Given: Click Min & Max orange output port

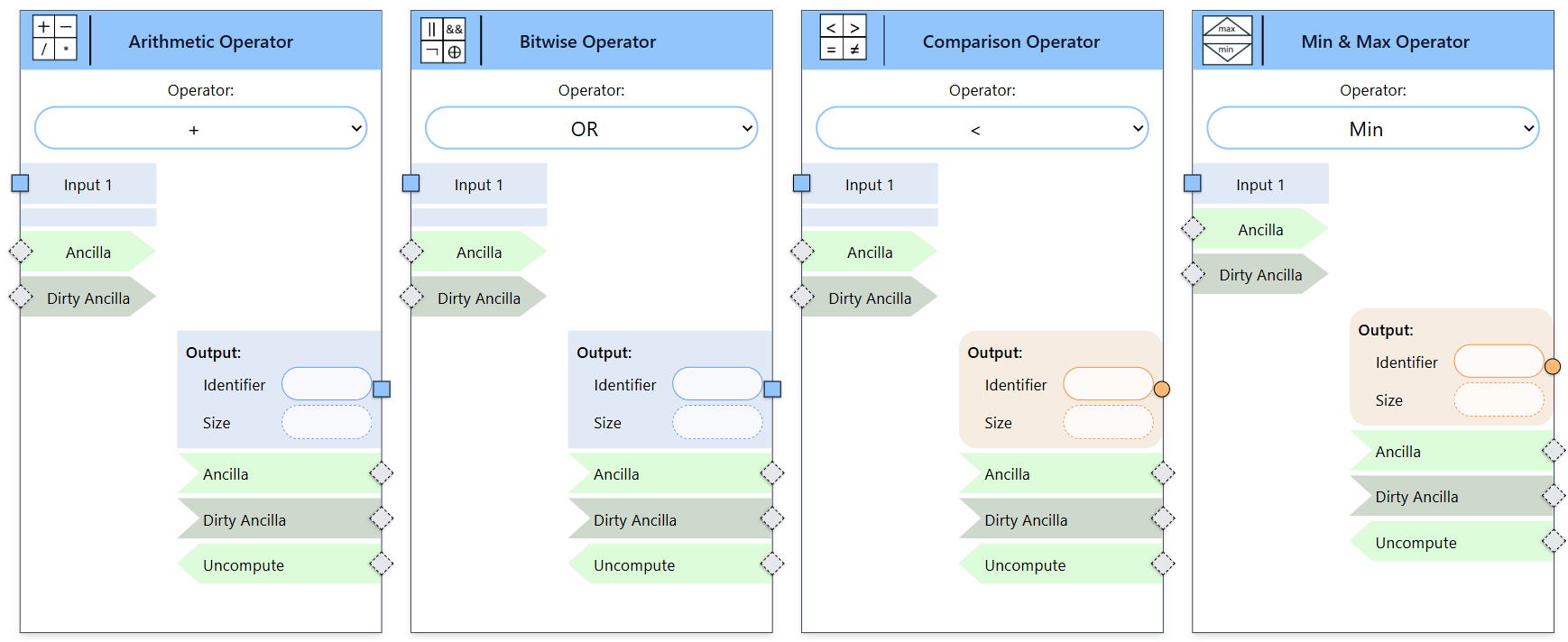Looking at the screenshot, I should pyautogui.click(x=1553, y=366).
